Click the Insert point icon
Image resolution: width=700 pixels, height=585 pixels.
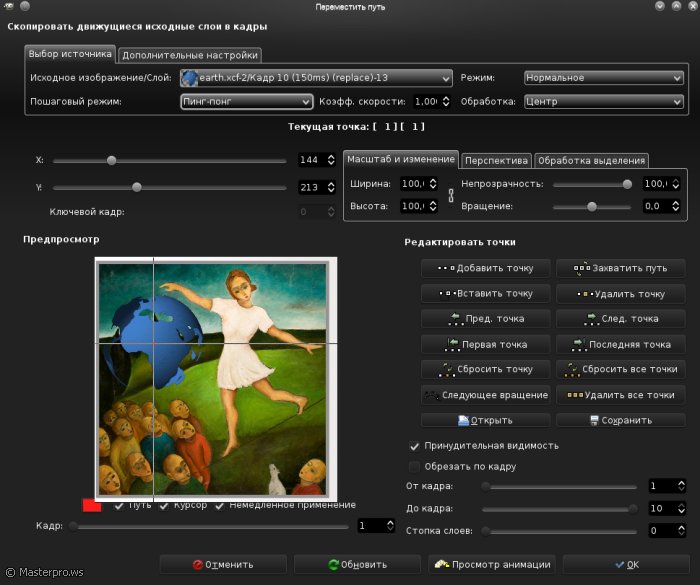[447, 293]
